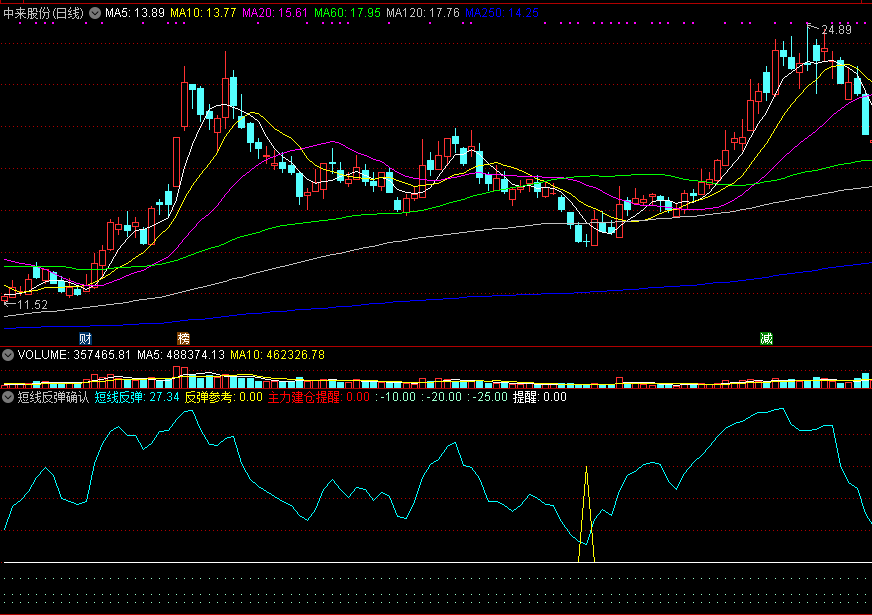Click the :-25.00 reference value

click(488, 397)
